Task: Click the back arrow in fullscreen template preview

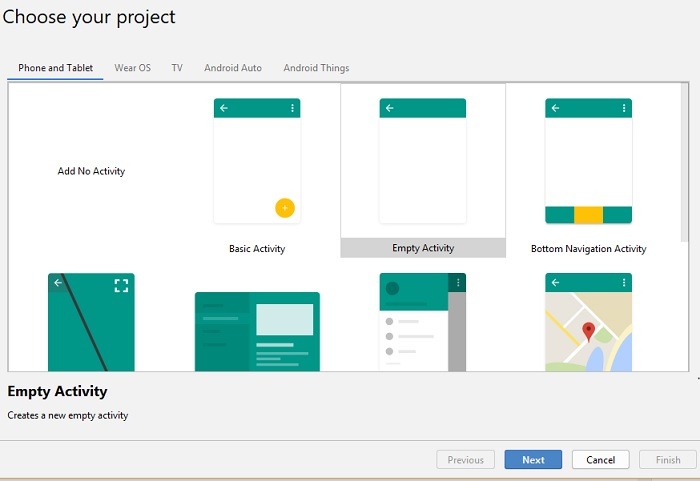Action: click(58, 283)
